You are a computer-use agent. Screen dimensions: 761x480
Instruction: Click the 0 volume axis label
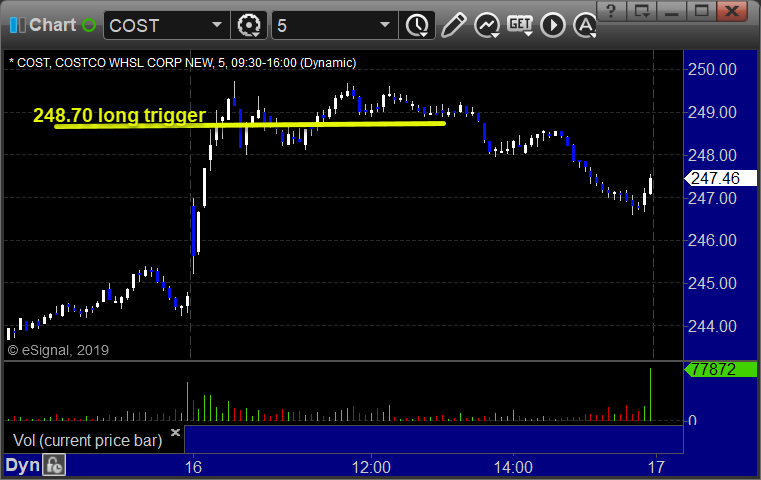tap(693, 420)
